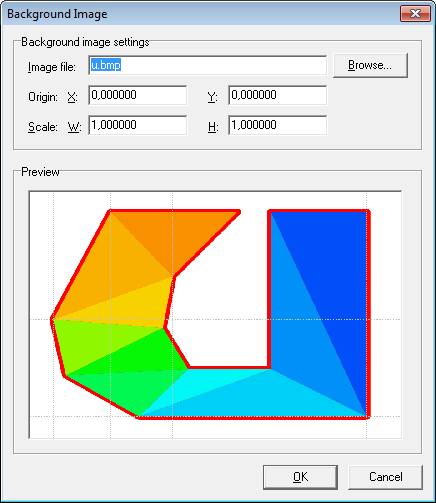Click the 'Scale:' label
436x503 pixels.
click(x=43, y=127)
